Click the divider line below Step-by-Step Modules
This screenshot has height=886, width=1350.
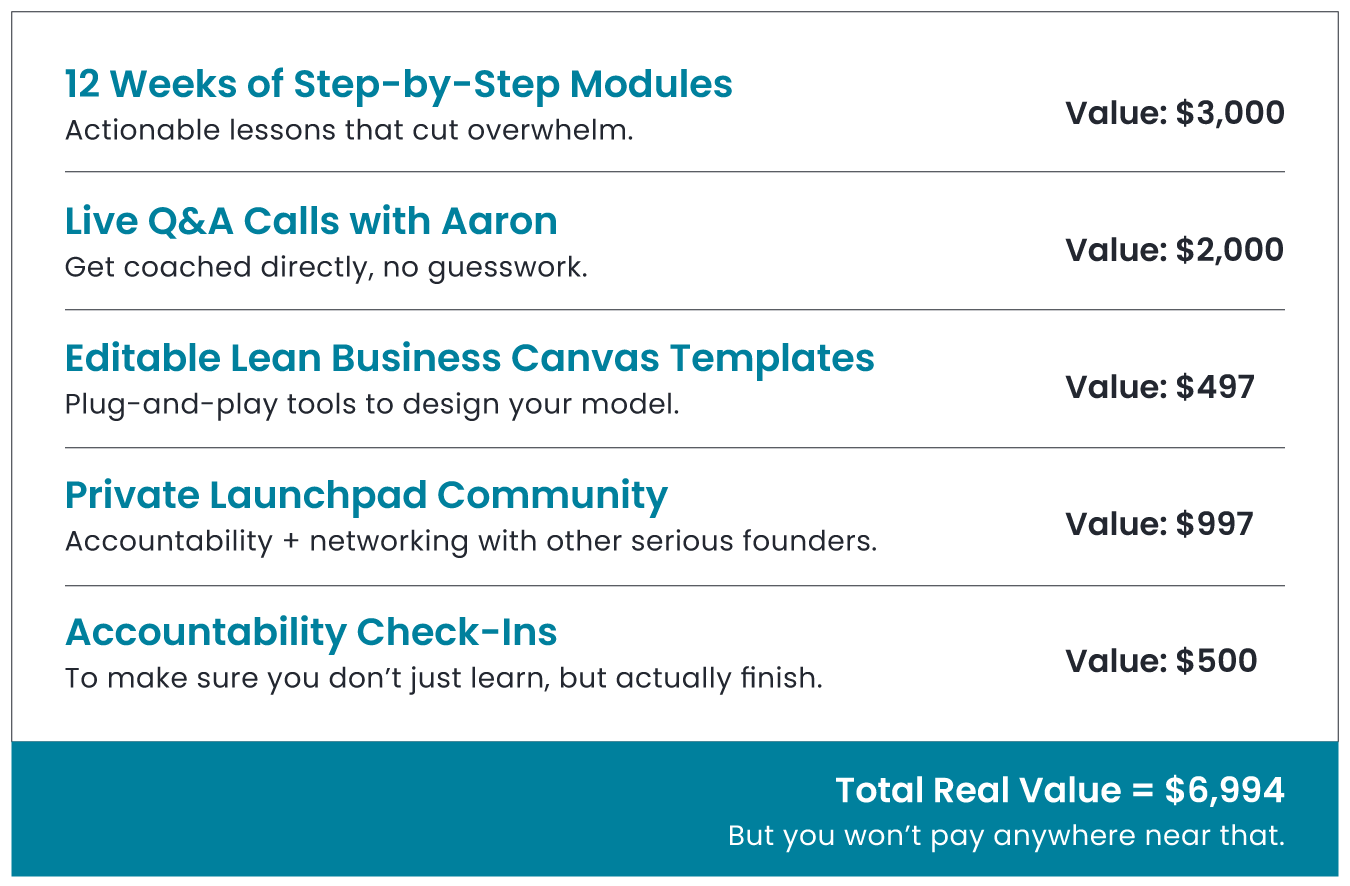pyautogui.click(x=675, y=172)
